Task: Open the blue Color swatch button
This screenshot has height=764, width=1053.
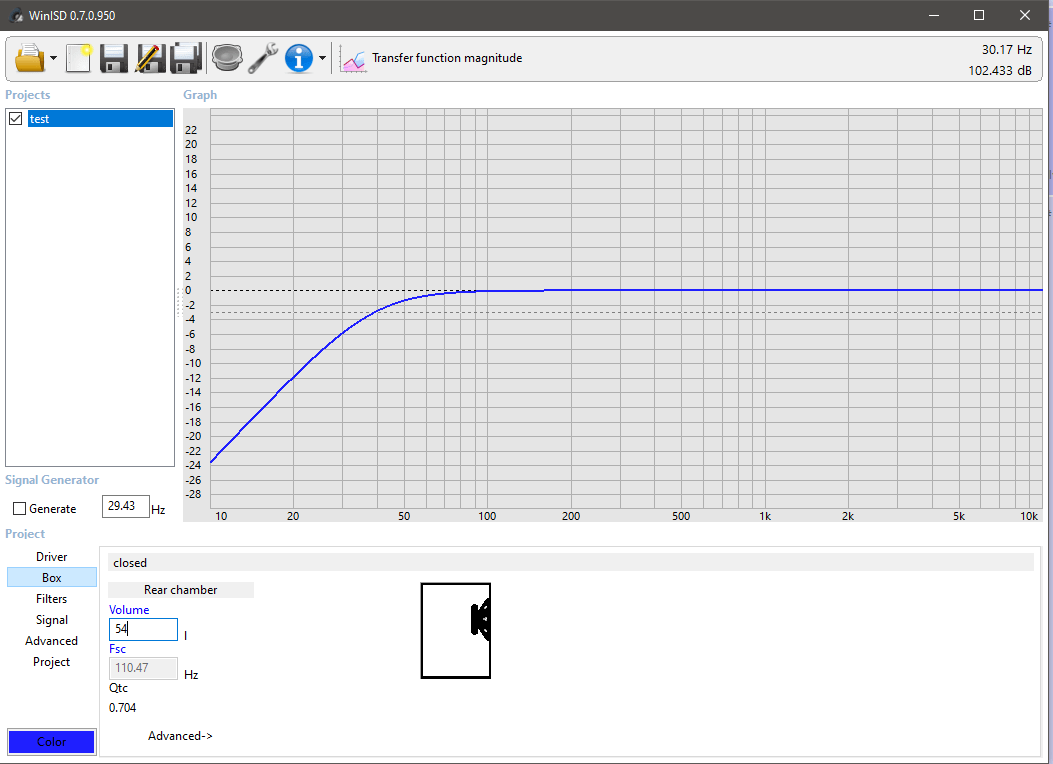Action: pyautogui.click(x=52, y=742)
